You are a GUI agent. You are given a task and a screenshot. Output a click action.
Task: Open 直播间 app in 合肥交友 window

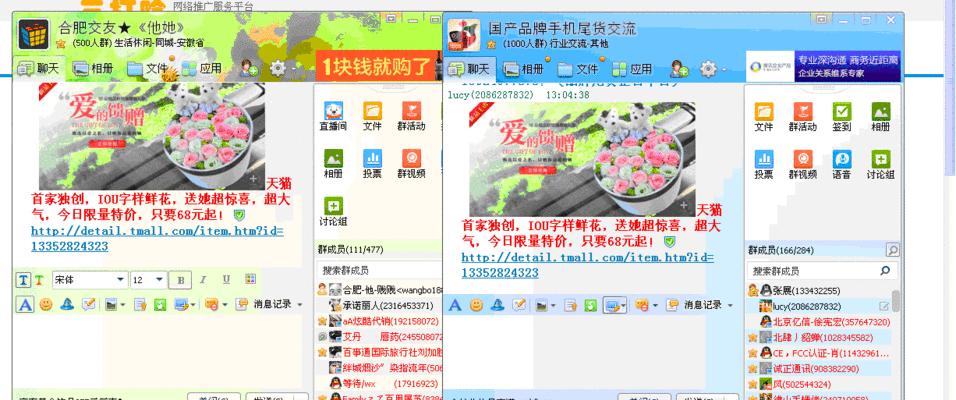pyautogui.click(x=334, y=116)
